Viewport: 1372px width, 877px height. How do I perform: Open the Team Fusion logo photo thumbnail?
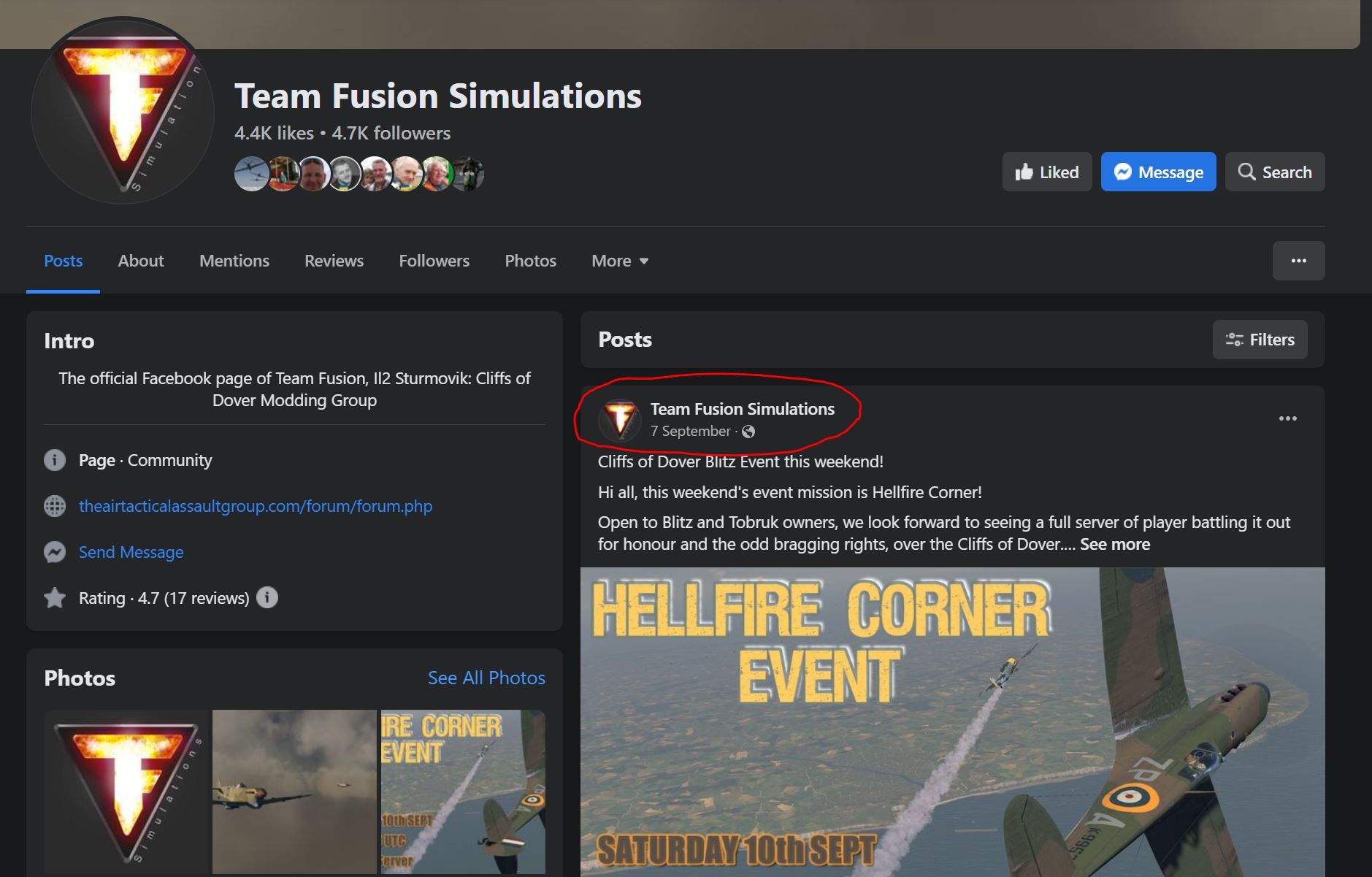coord(126,792)
